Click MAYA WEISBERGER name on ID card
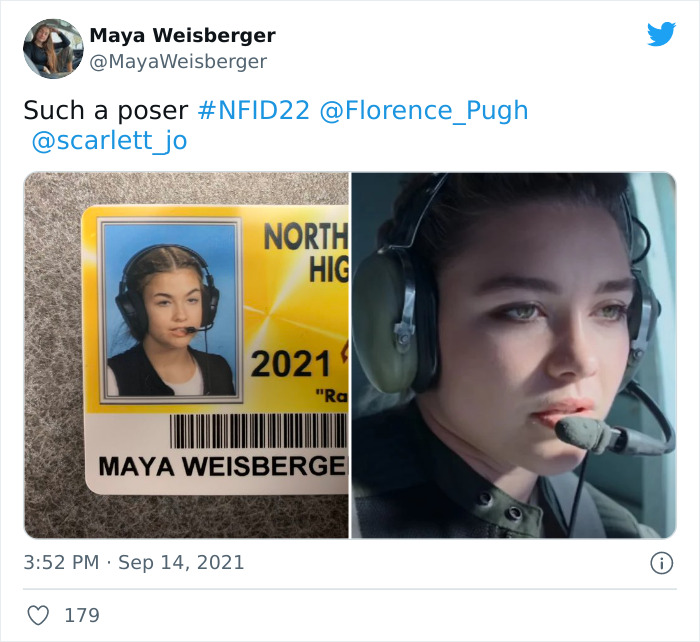The height and width of the screenshot is (642, 700). 223,466
